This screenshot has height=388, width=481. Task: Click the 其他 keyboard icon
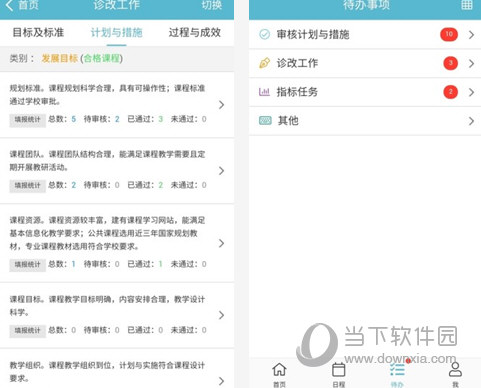[265, 120]
